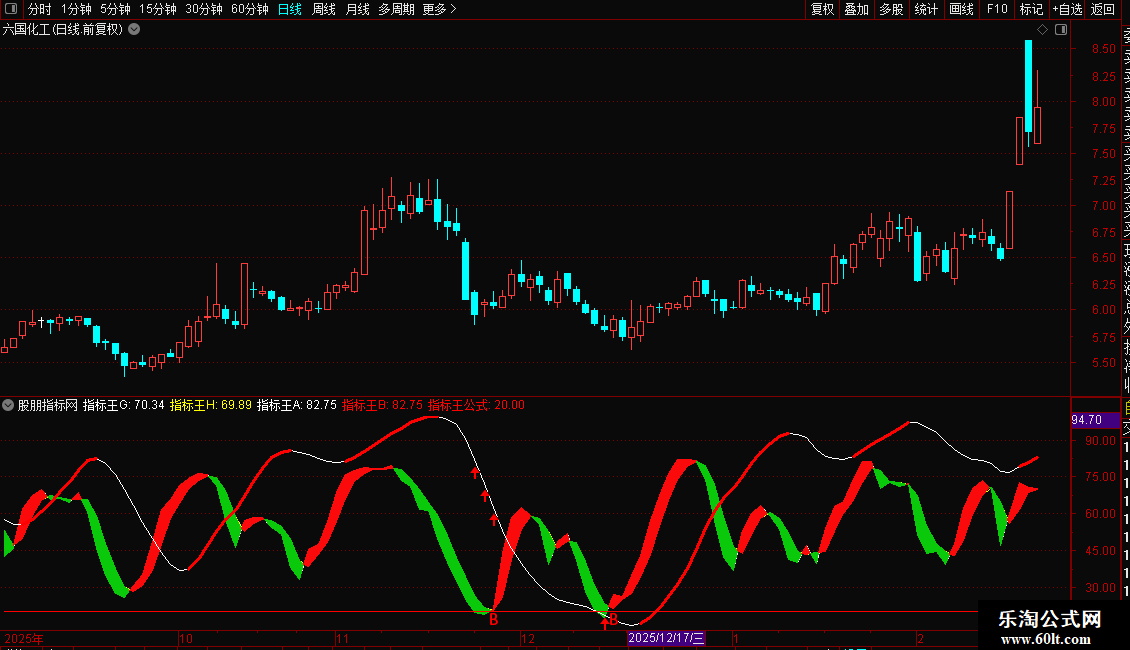Click the top red arrow on indicator line
1130x650 pixels.
click(475, 473)
